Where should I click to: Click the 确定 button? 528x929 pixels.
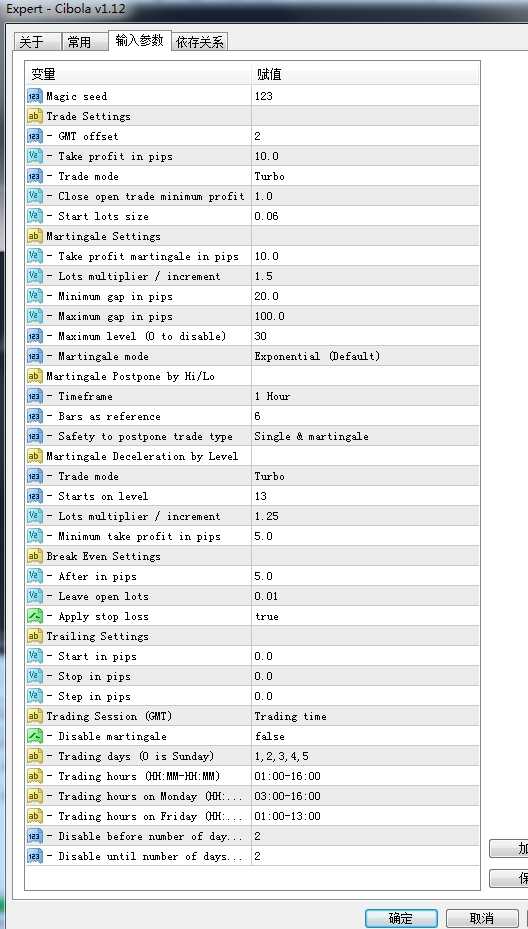click(x=401, y=918)
